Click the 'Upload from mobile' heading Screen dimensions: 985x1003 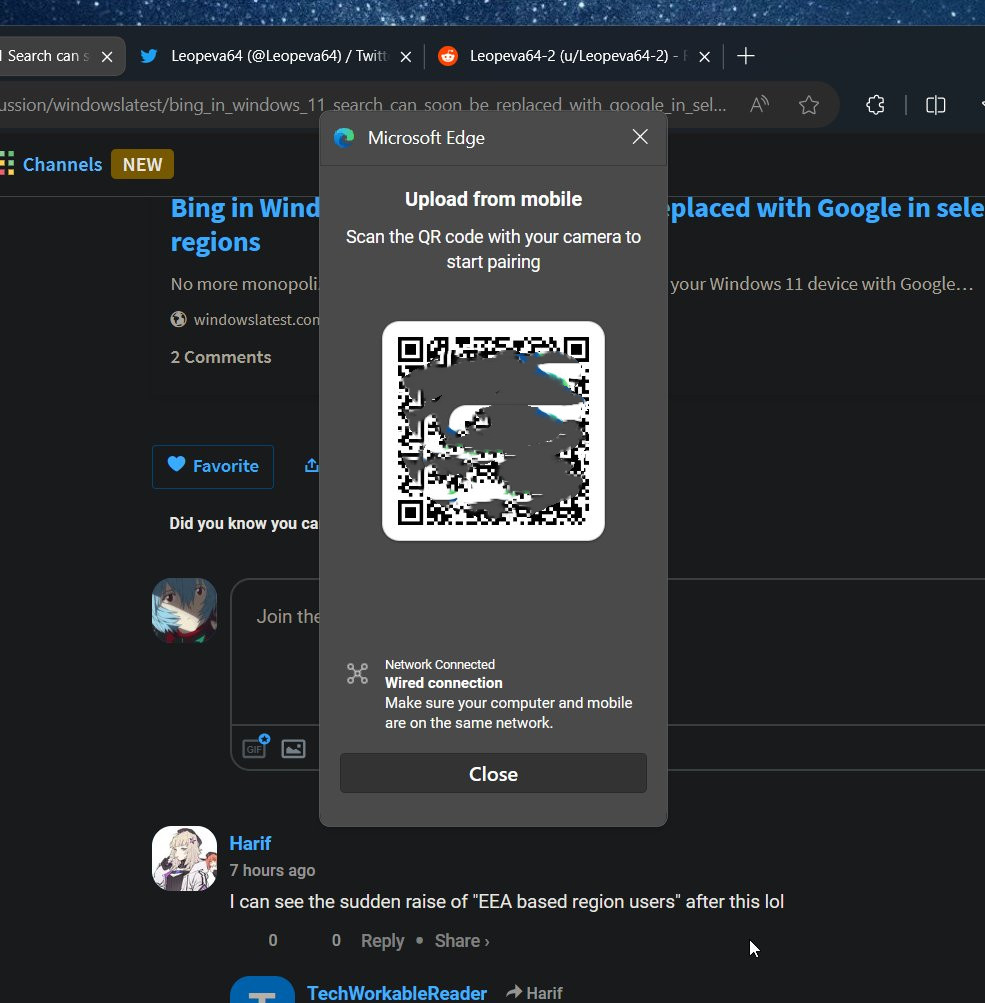tap(493, 199)
